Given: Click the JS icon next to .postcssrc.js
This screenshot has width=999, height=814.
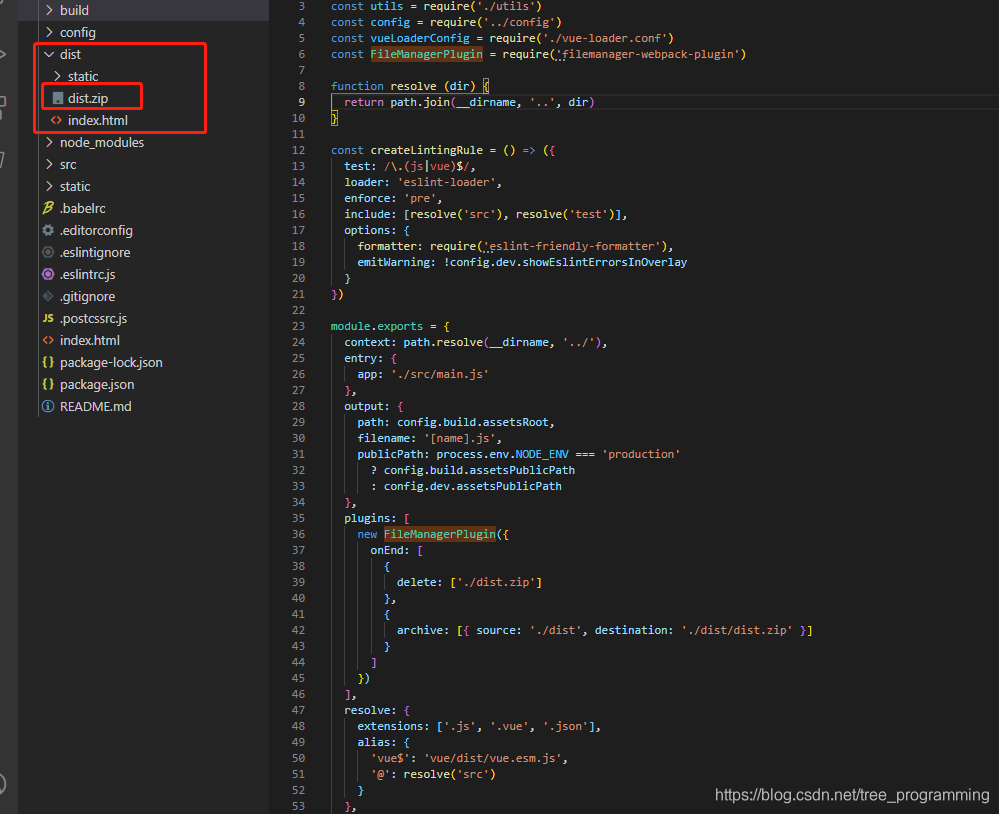Looking at the screenshot, I should (48, 318).
